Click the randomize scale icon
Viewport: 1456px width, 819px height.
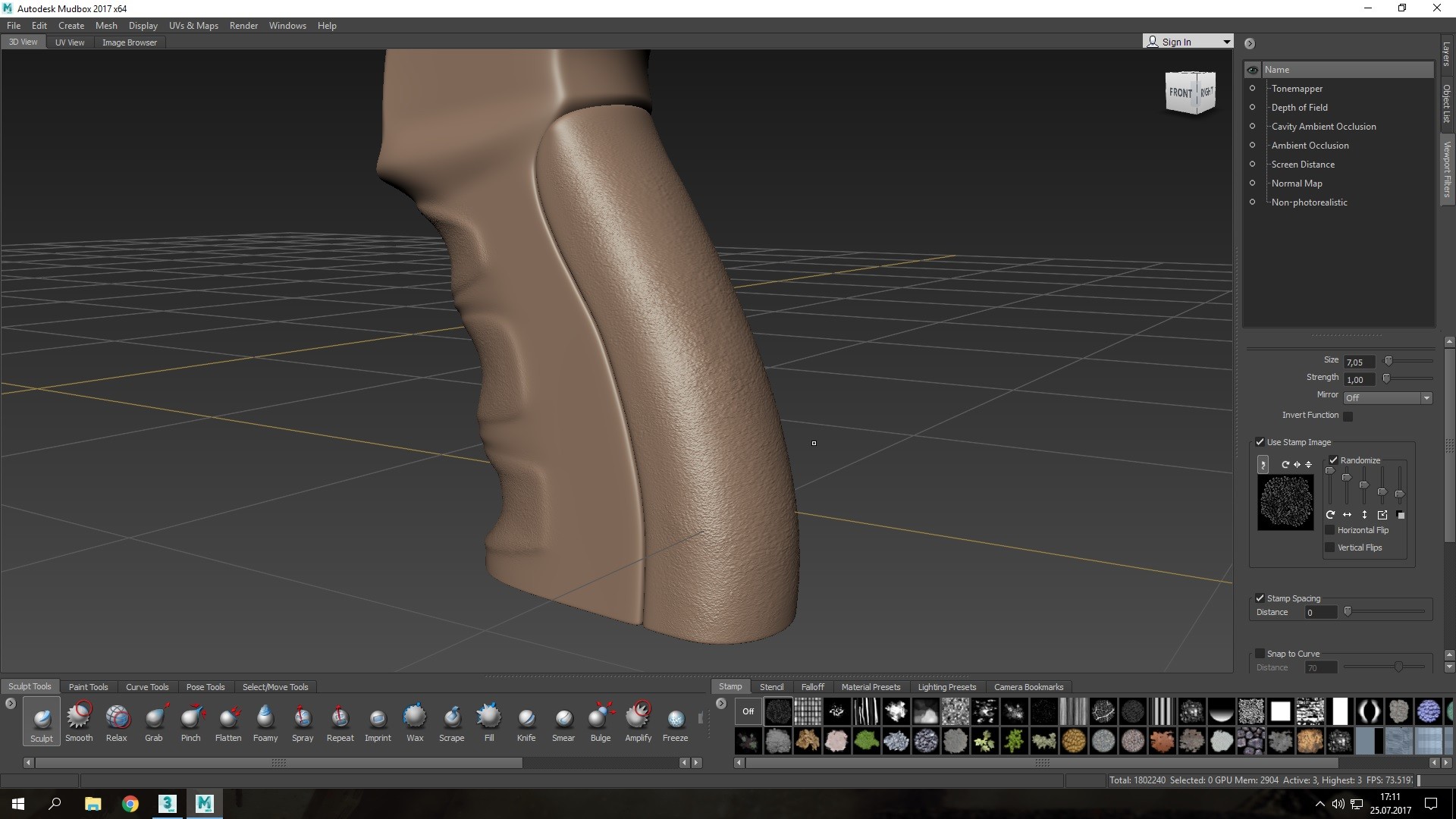pyautogui.click(x=1382, y=515)
